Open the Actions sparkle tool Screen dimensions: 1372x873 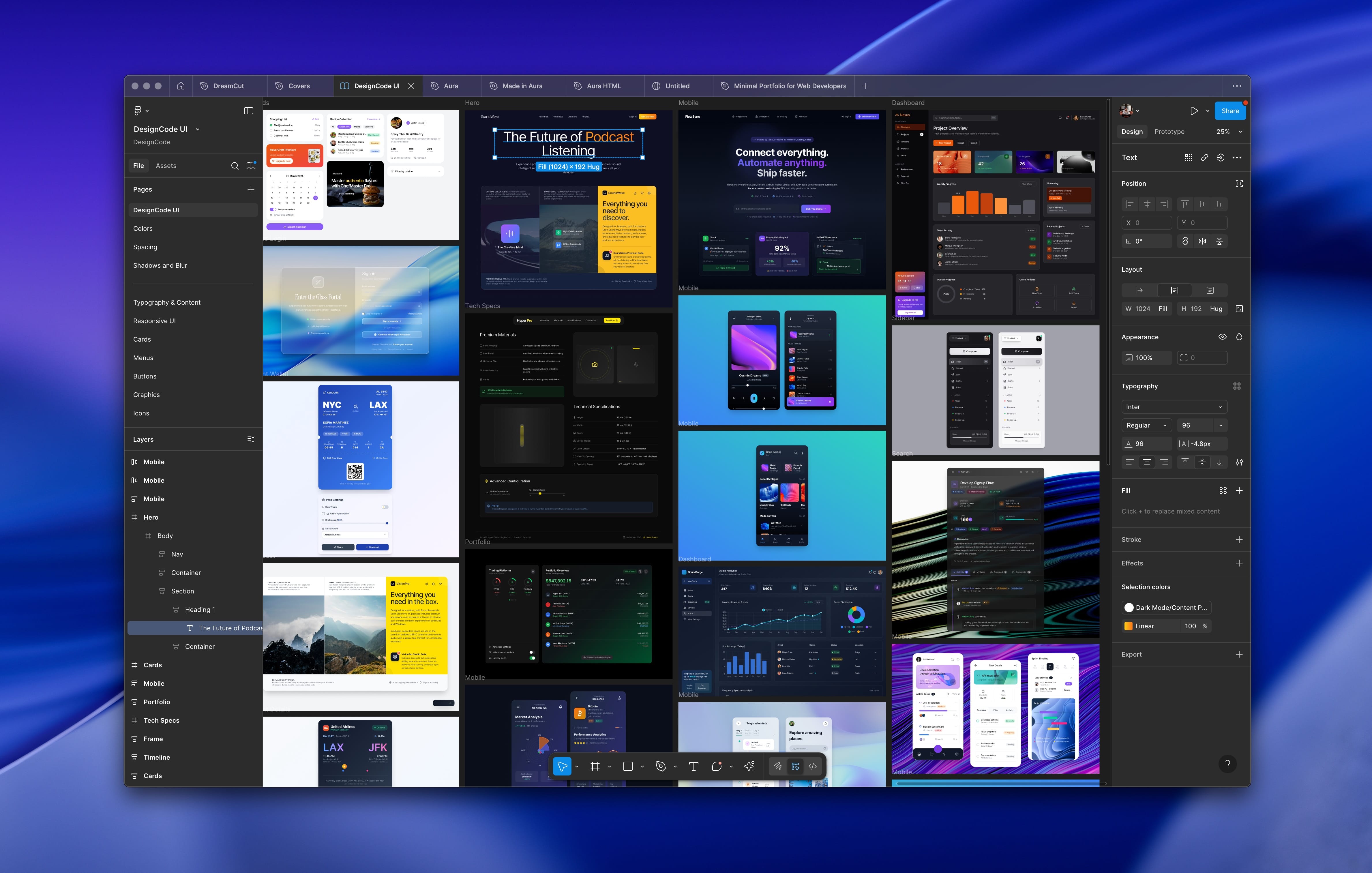pyautogui.click(x=749, y=767)
